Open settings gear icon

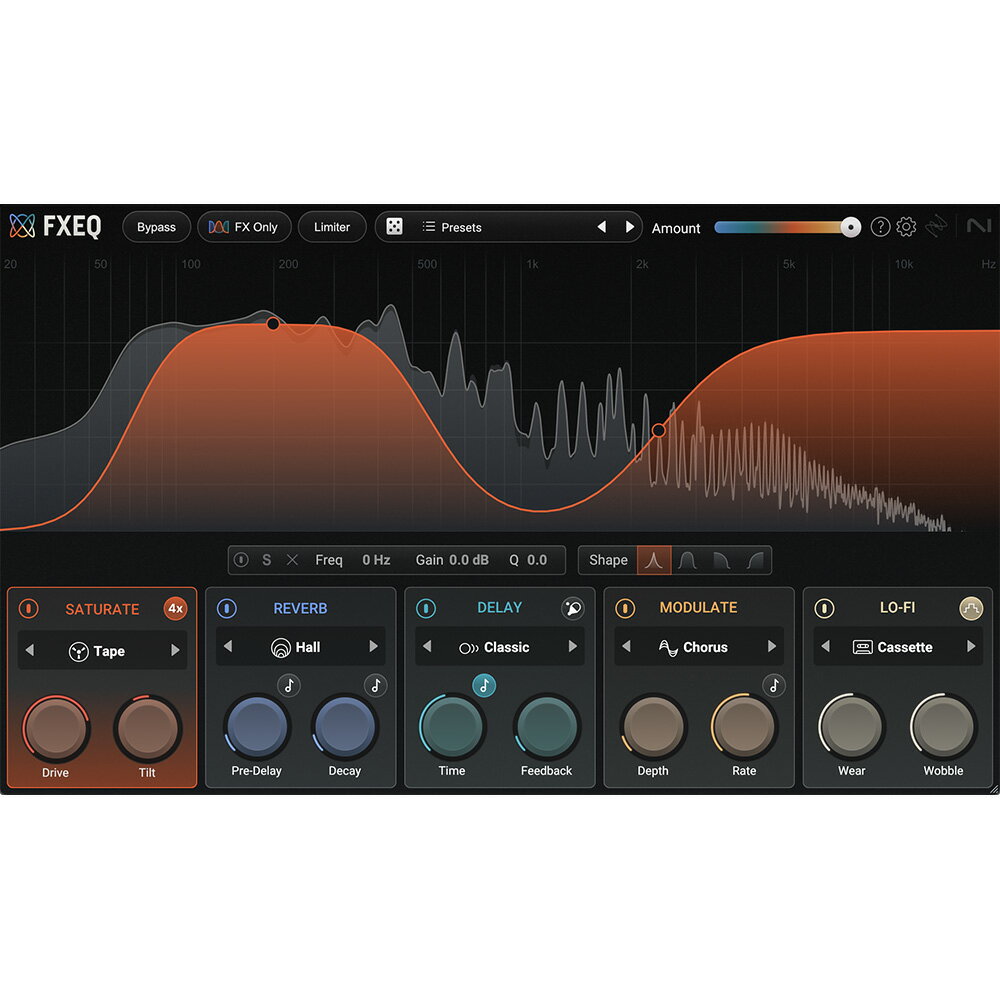(906, 227)
